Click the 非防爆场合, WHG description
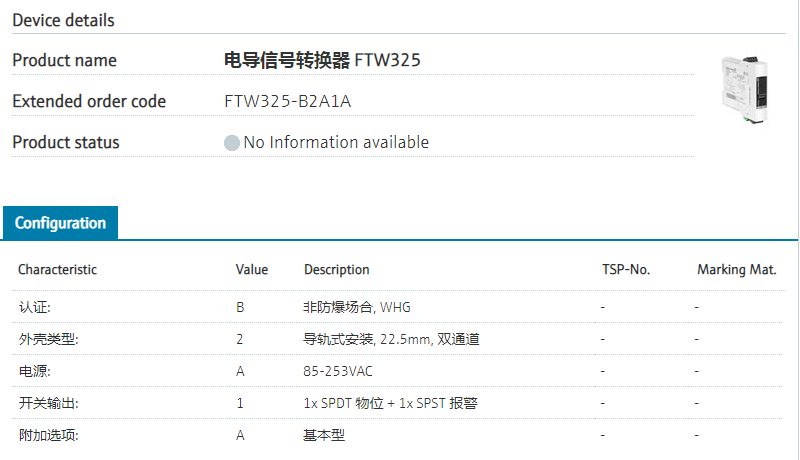The width and height of the screenshot is (800, 460). pyautogui.click(x=357, y=307)
